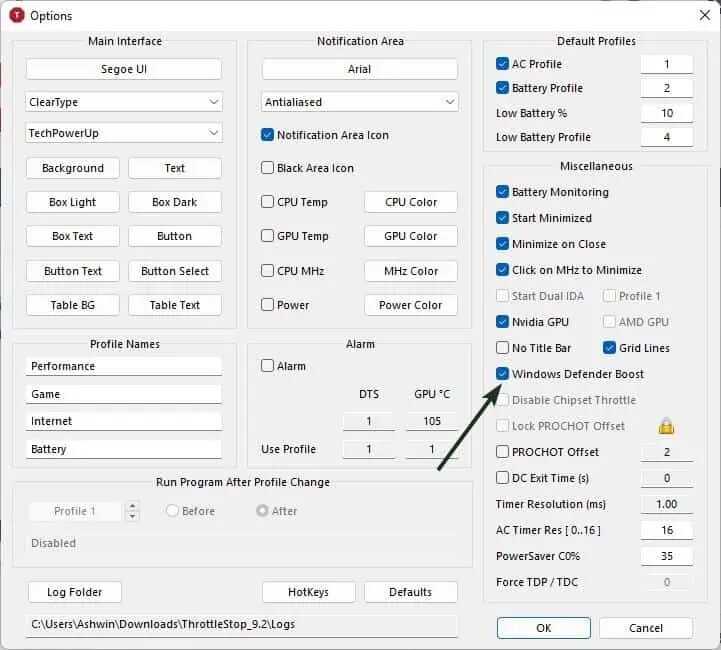This screenshot has width=721, height=650.
Task: Pick the Background color
Action: 73,168
